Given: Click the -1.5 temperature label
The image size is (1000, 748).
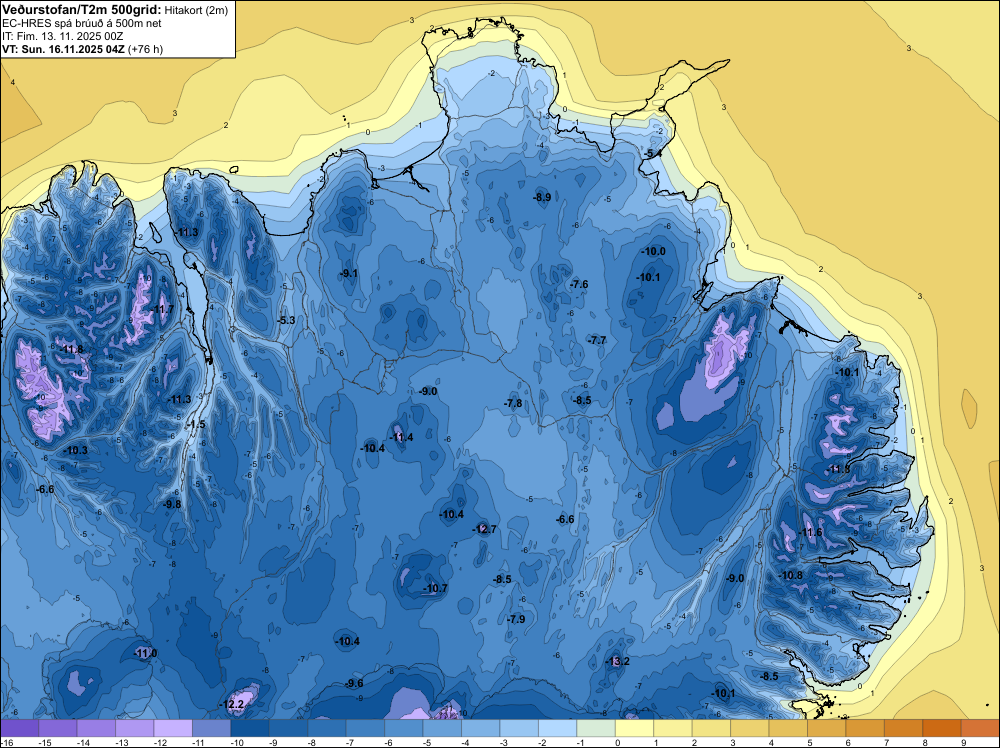Looking at the screenshot, I should coord(195,424).
